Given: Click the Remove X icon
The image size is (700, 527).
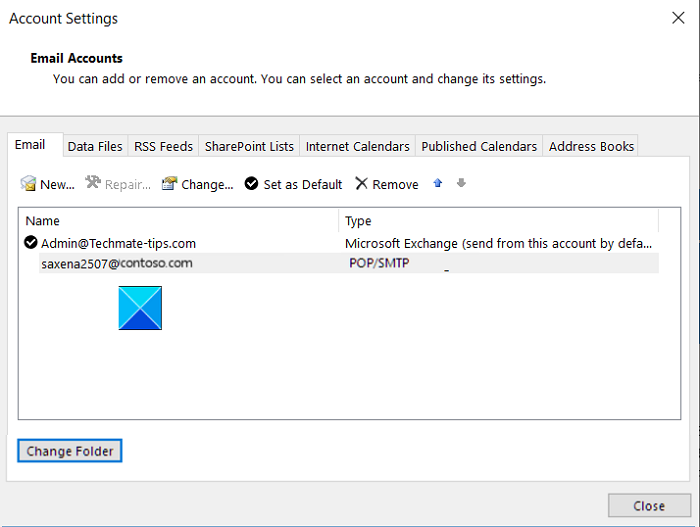Looking at the screenshot, I should point(362,184).
